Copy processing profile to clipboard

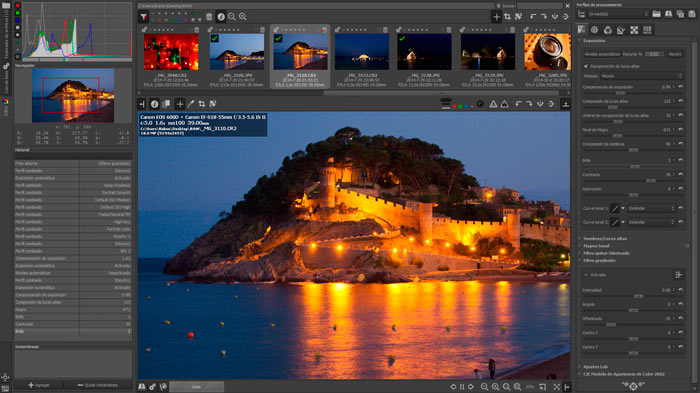(x=680, y=14)
